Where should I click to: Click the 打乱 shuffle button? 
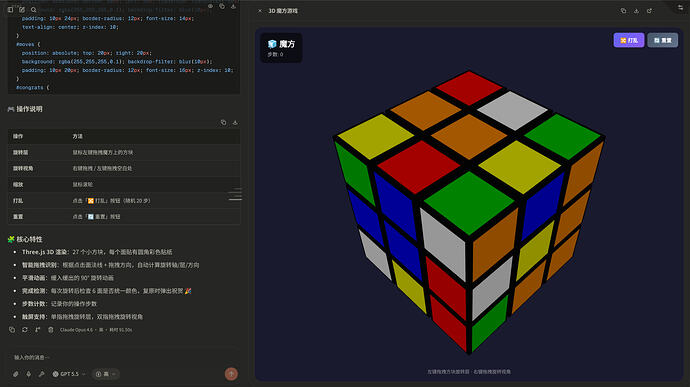629,40
